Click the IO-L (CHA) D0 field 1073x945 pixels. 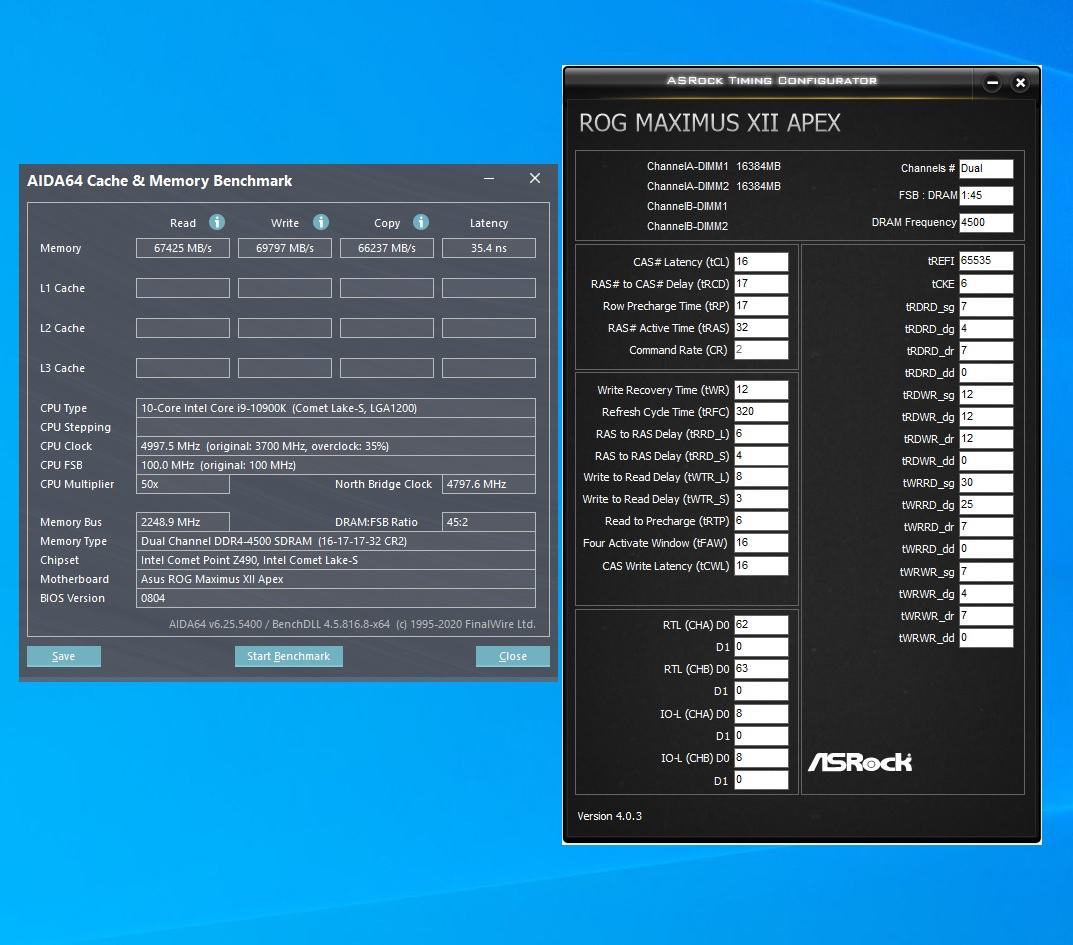pos(761,714)
